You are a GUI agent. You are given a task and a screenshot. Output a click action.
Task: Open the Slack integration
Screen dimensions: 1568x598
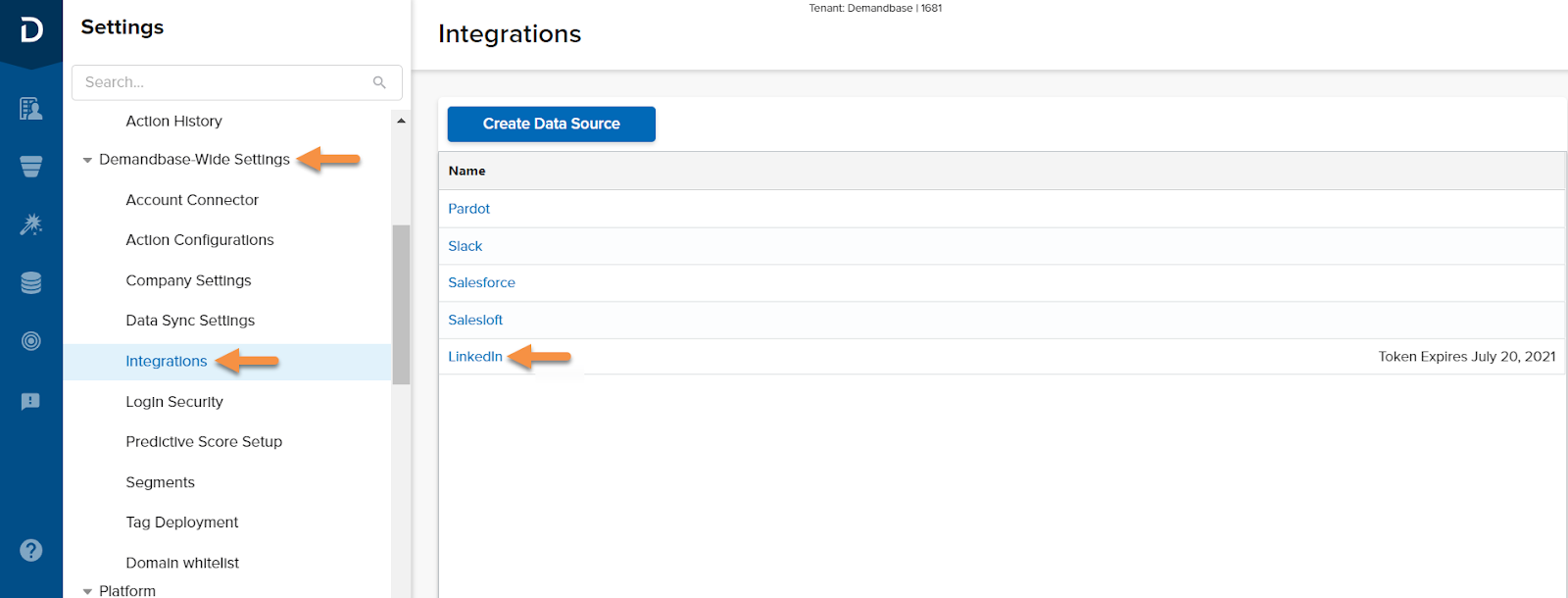[465, 246]
